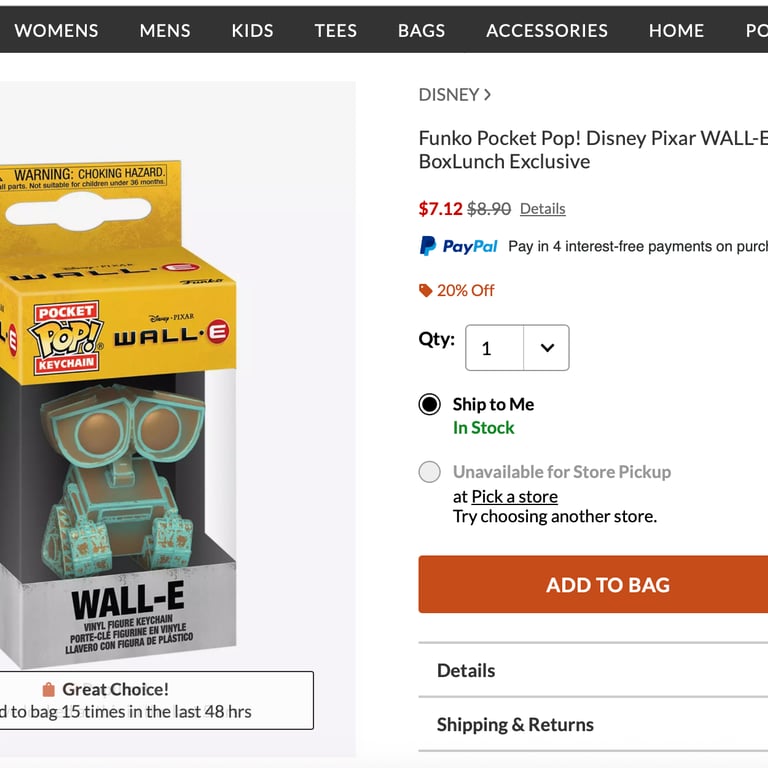Select the Ship to Me radio button
768x768 pixels.
pyautogui.click(x=430, y=404)
